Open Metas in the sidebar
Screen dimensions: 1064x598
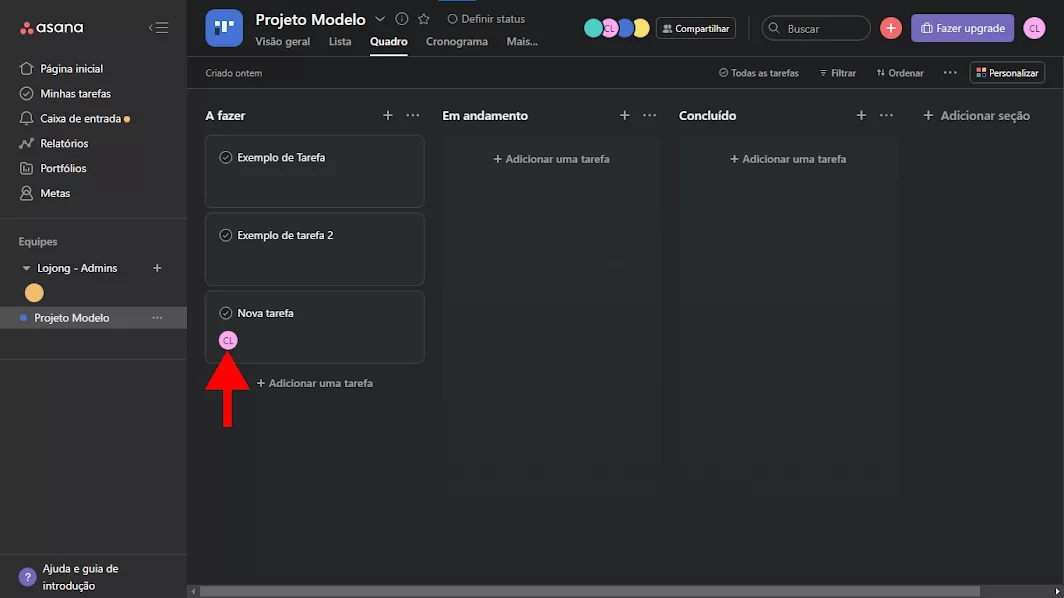[55, 193]
